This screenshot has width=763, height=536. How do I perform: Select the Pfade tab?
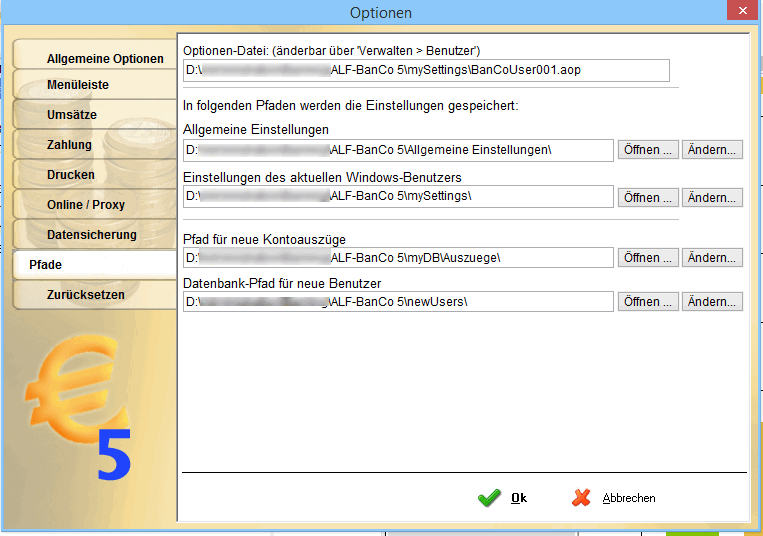[95, 265]
